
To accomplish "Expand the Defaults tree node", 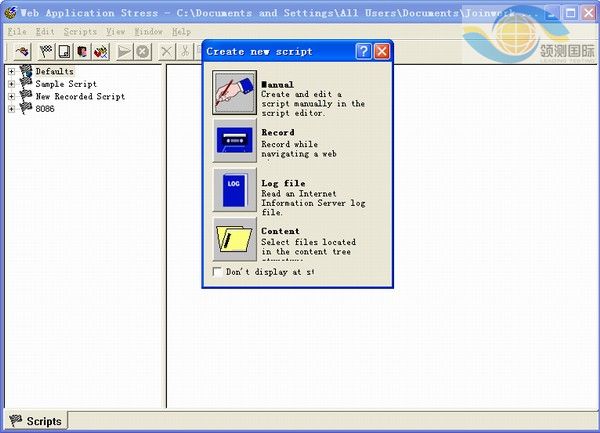I will (x=11, y=71).
